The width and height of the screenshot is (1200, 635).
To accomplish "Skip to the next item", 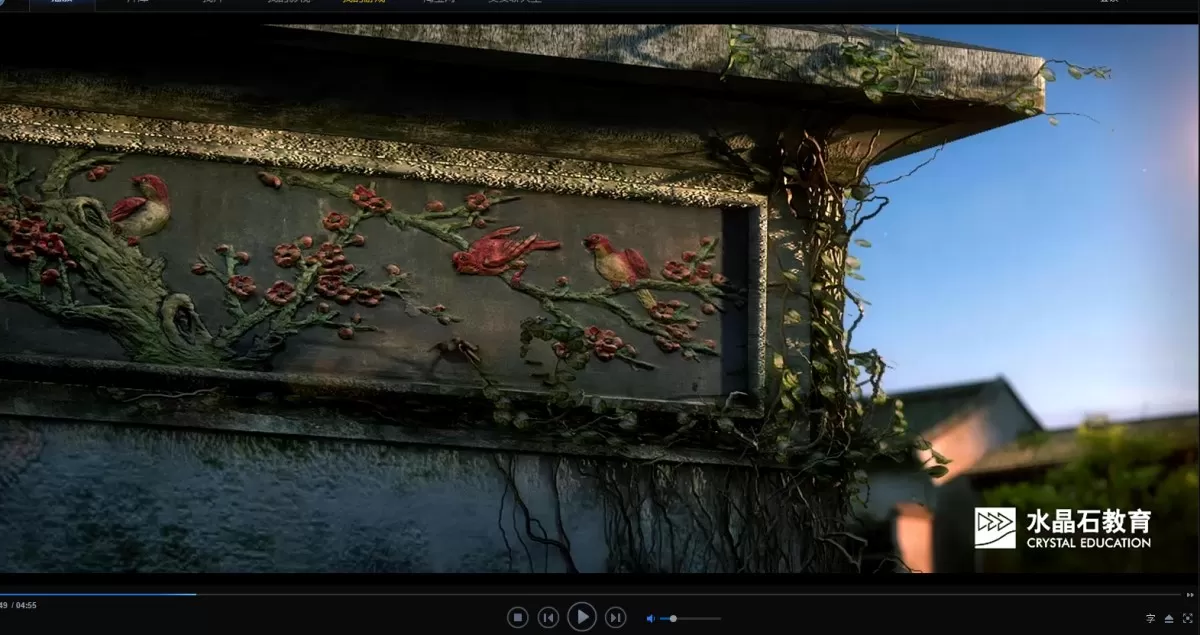I will point(616,617).
